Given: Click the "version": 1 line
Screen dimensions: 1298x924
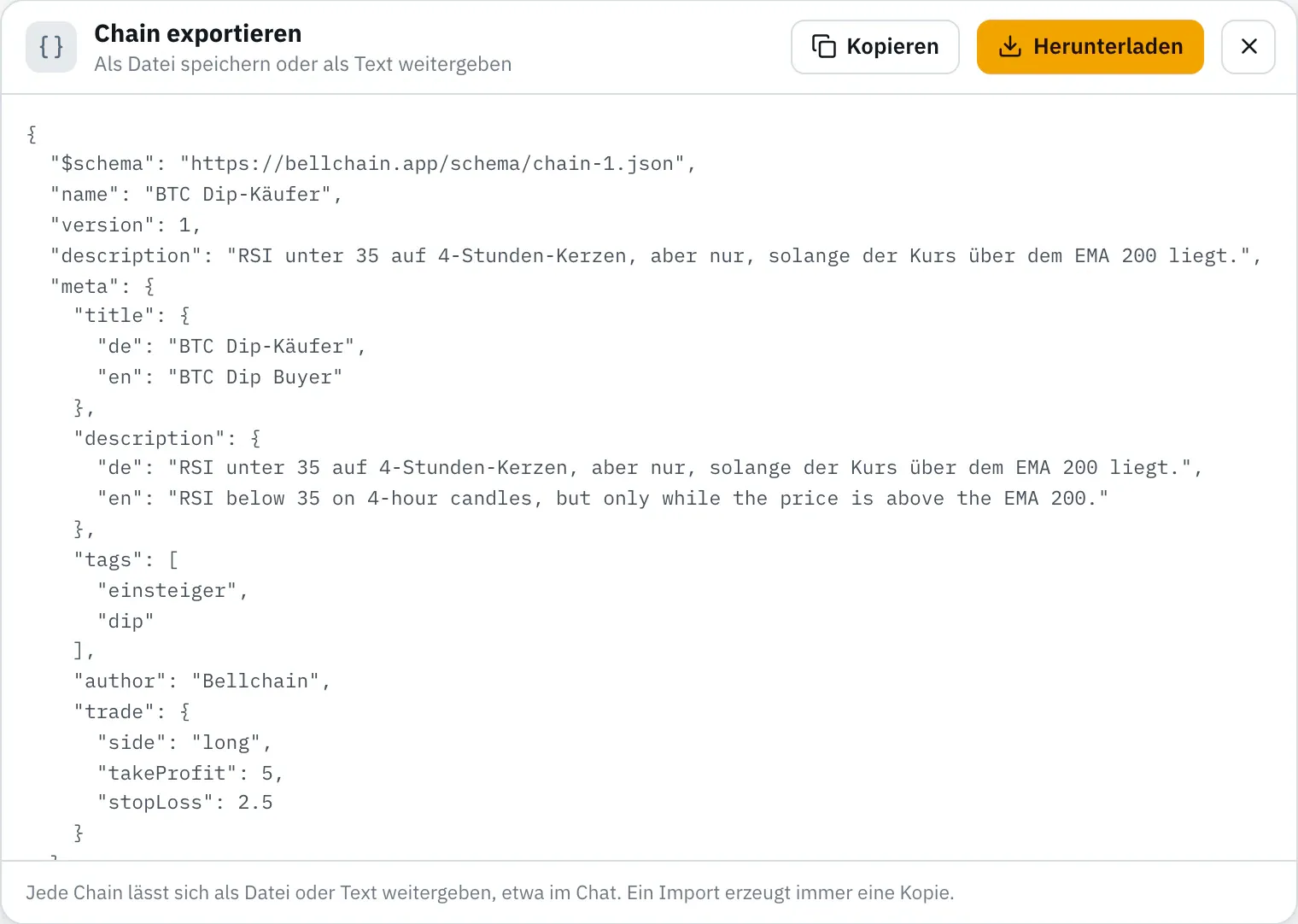Looking at the screenshot, I should (126, 225).
